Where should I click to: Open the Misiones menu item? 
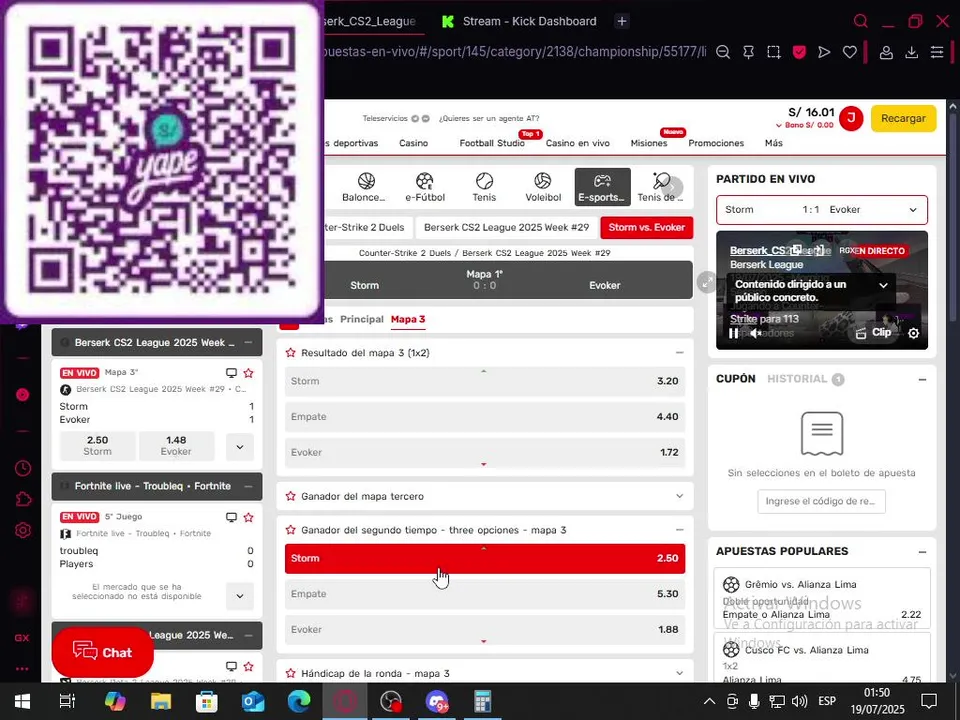(x=649, y=143)
